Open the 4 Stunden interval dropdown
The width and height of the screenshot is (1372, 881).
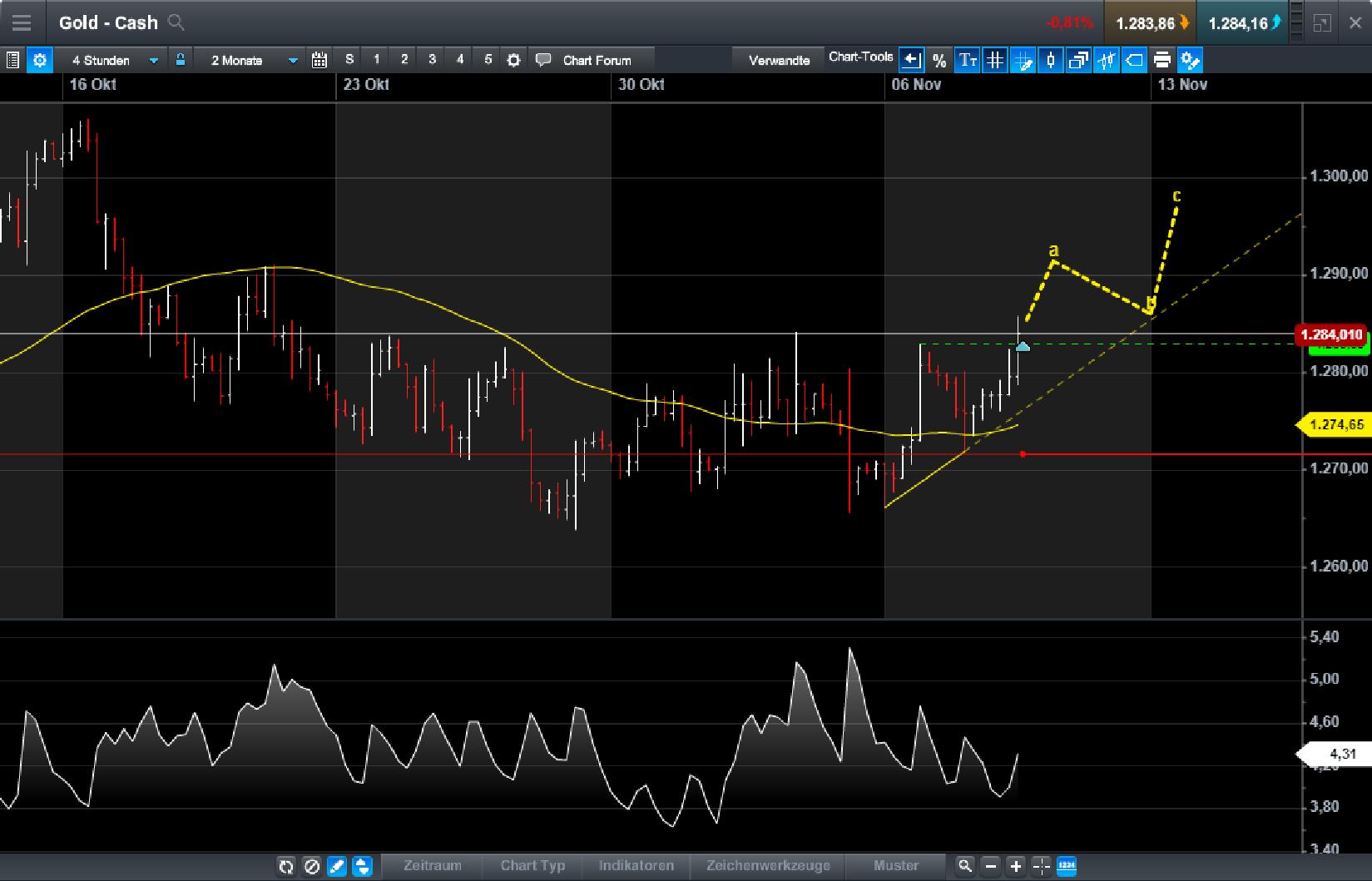(153, 60)
